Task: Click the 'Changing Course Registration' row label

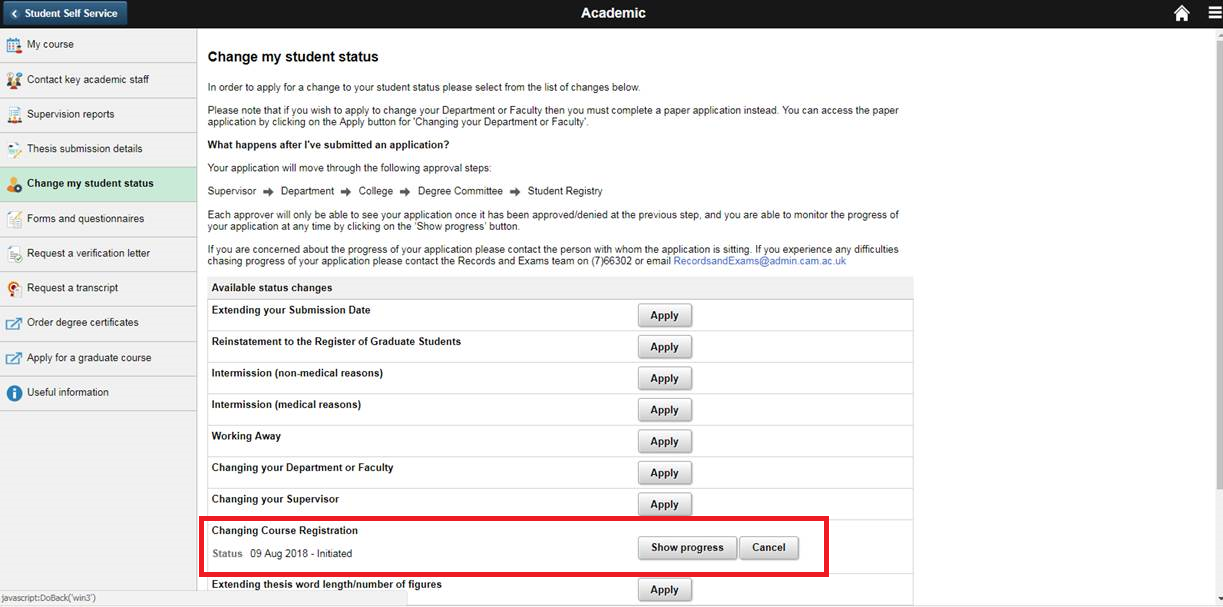Action: click(x=285, y=531)
